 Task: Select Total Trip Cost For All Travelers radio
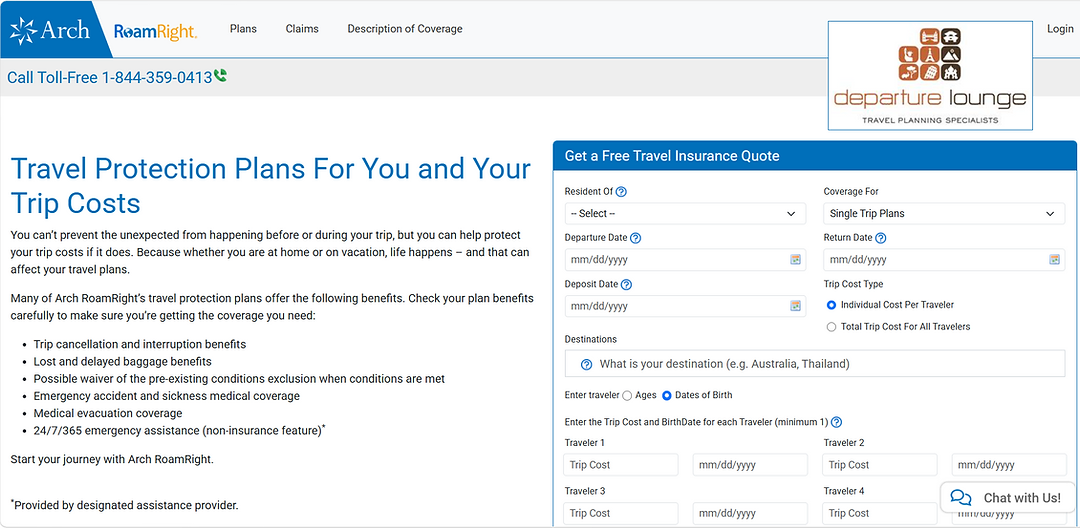pos(831,326)
